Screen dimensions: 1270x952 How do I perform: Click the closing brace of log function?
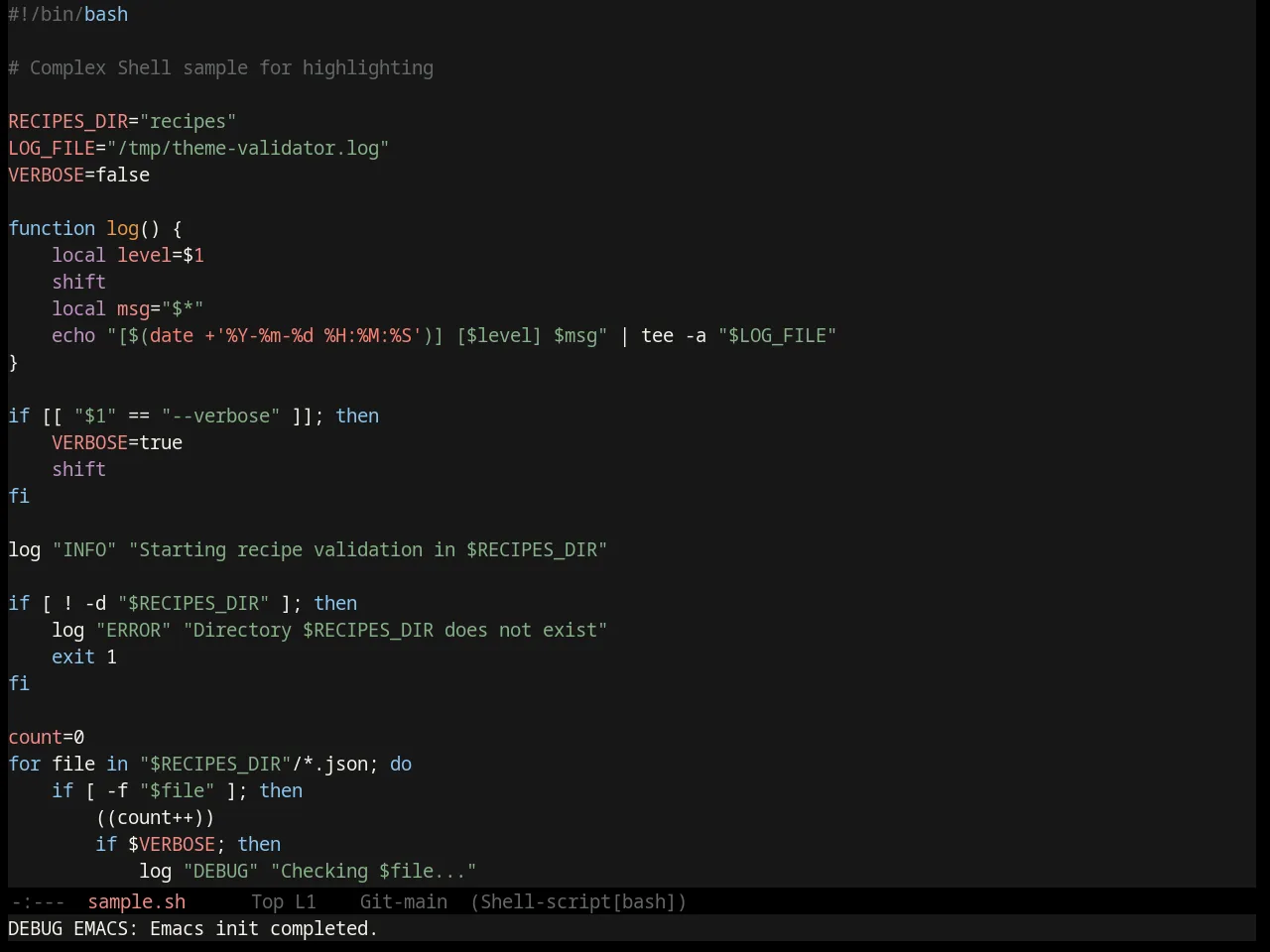pyautogui.click(x=13, y=362)
